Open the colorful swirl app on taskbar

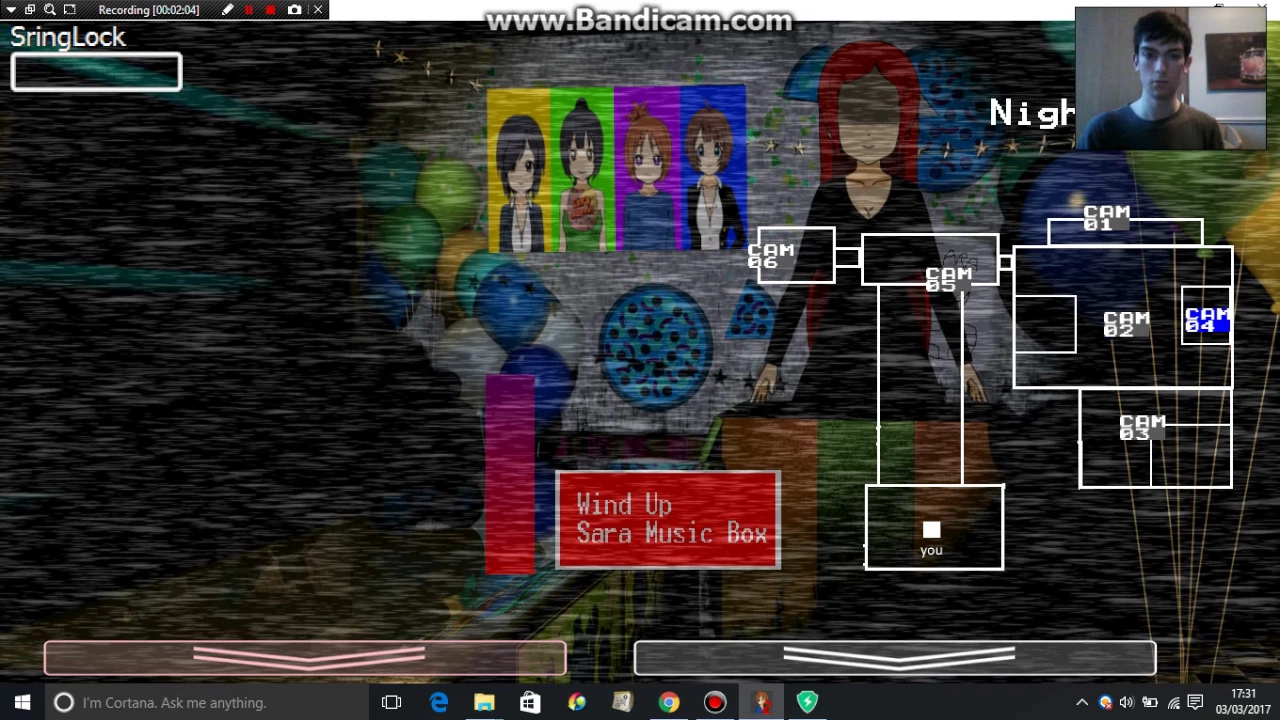click(x=576, y=702)
